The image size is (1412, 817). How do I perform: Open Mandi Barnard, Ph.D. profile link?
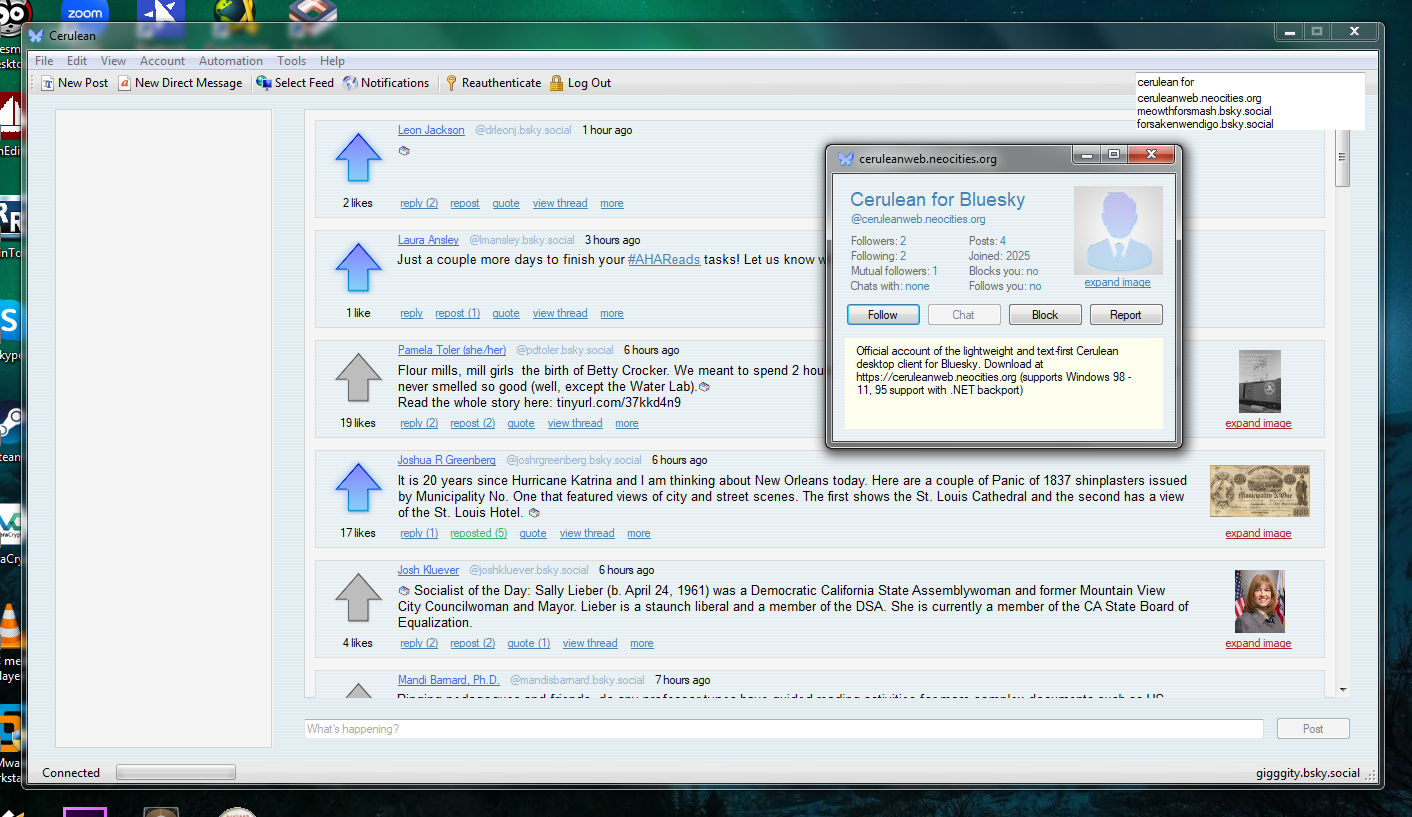point(449,680)
